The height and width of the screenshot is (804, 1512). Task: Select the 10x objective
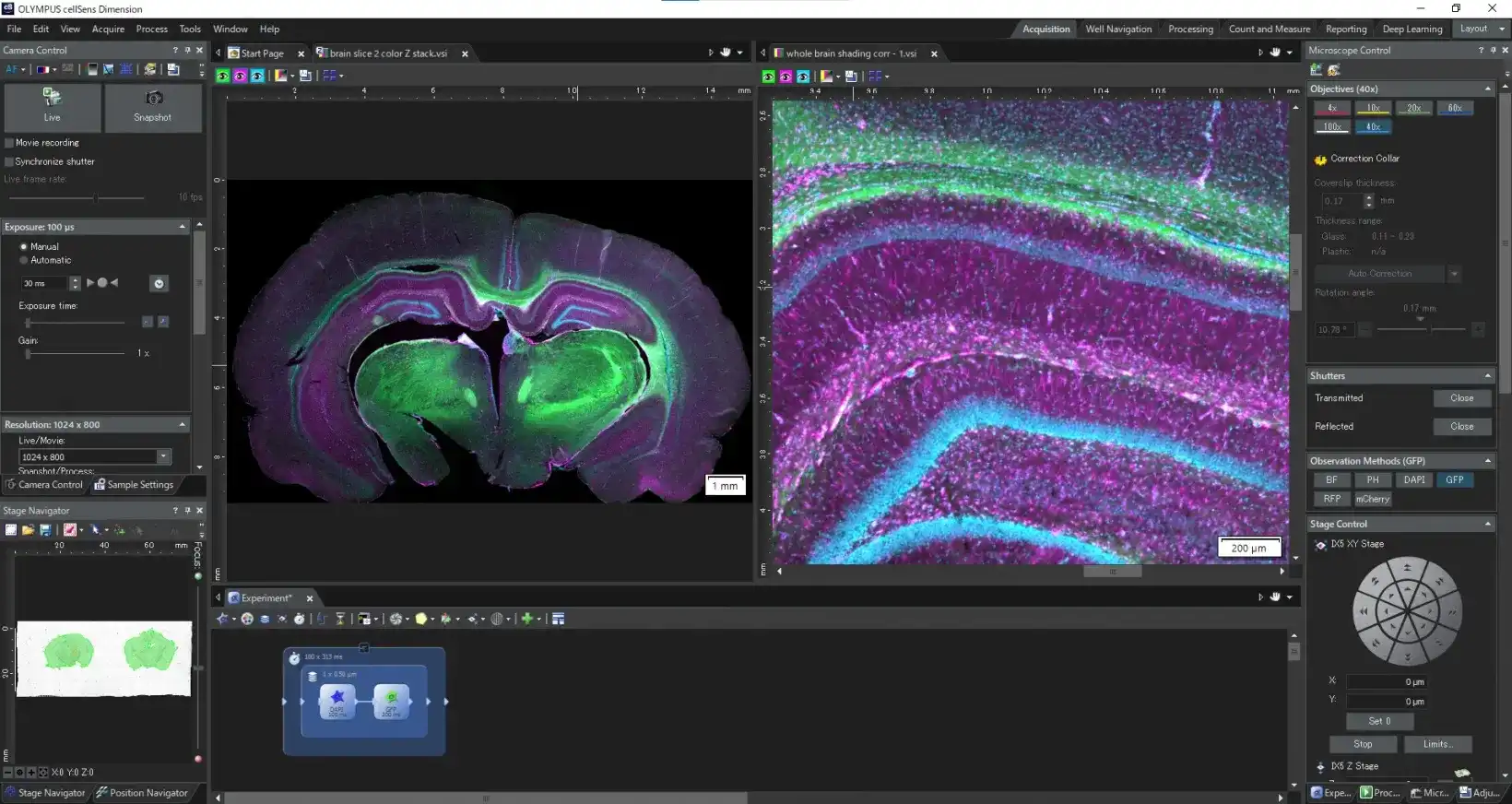point(1373,108)
